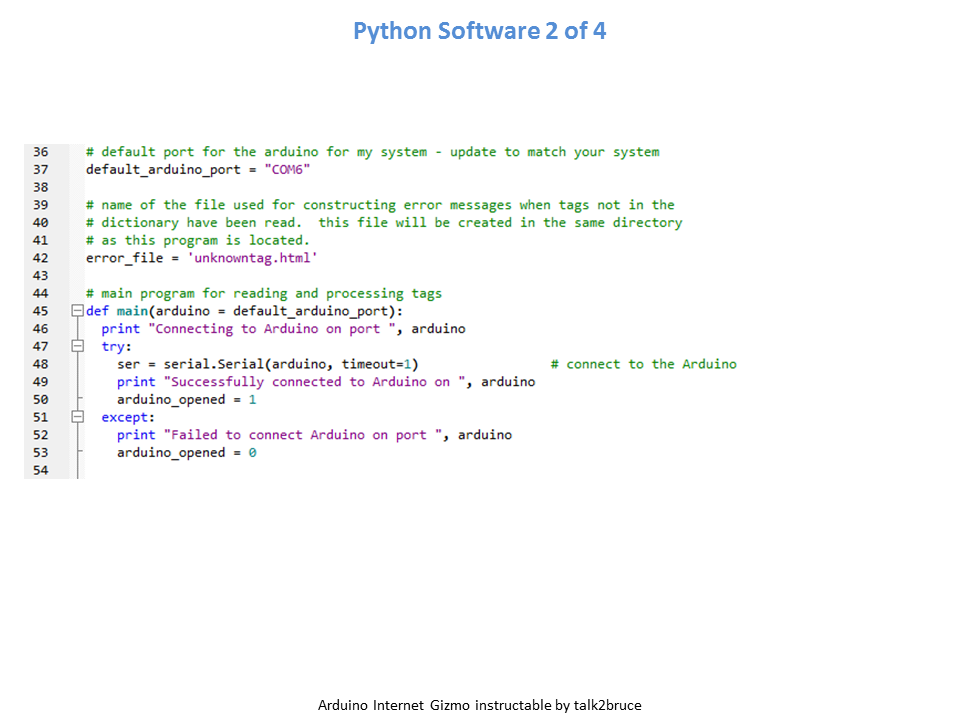The height and width of the screenshot is (720, 960).
Task: Click the comment about default port for arduino
Action: 373,152
